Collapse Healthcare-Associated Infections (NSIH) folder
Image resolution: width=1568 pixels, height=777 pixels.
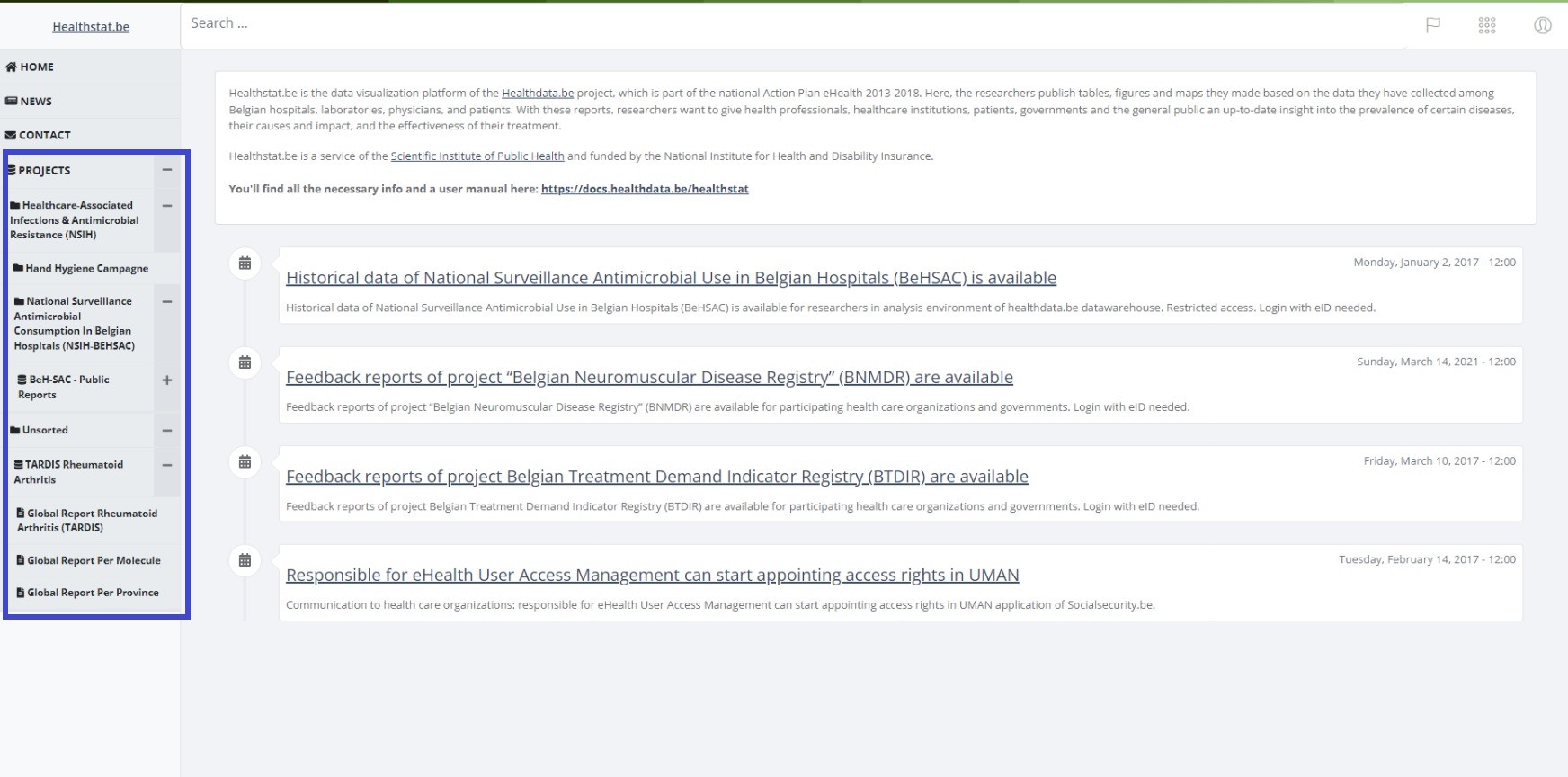tap(167, 206)
